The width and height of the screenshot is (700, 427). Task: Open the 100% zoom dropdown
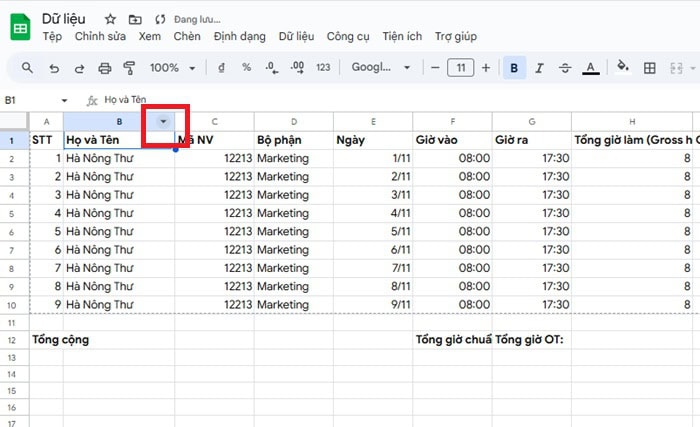[172, 68]
